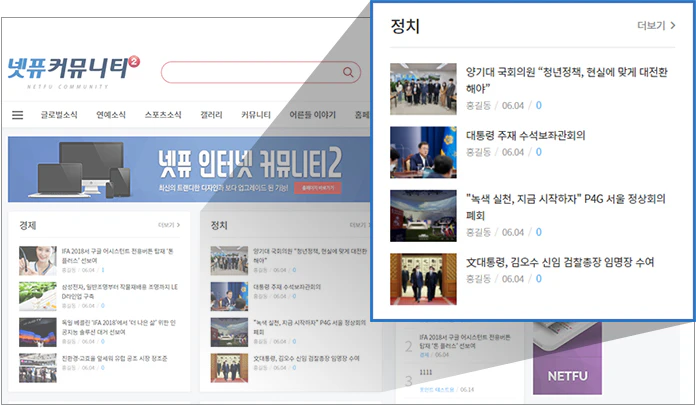This screenshot has height=406, width=696.
Task: Open enlarged headline 대통령 주재 수석보좌관회의
Action: click(x=526, y=135)
